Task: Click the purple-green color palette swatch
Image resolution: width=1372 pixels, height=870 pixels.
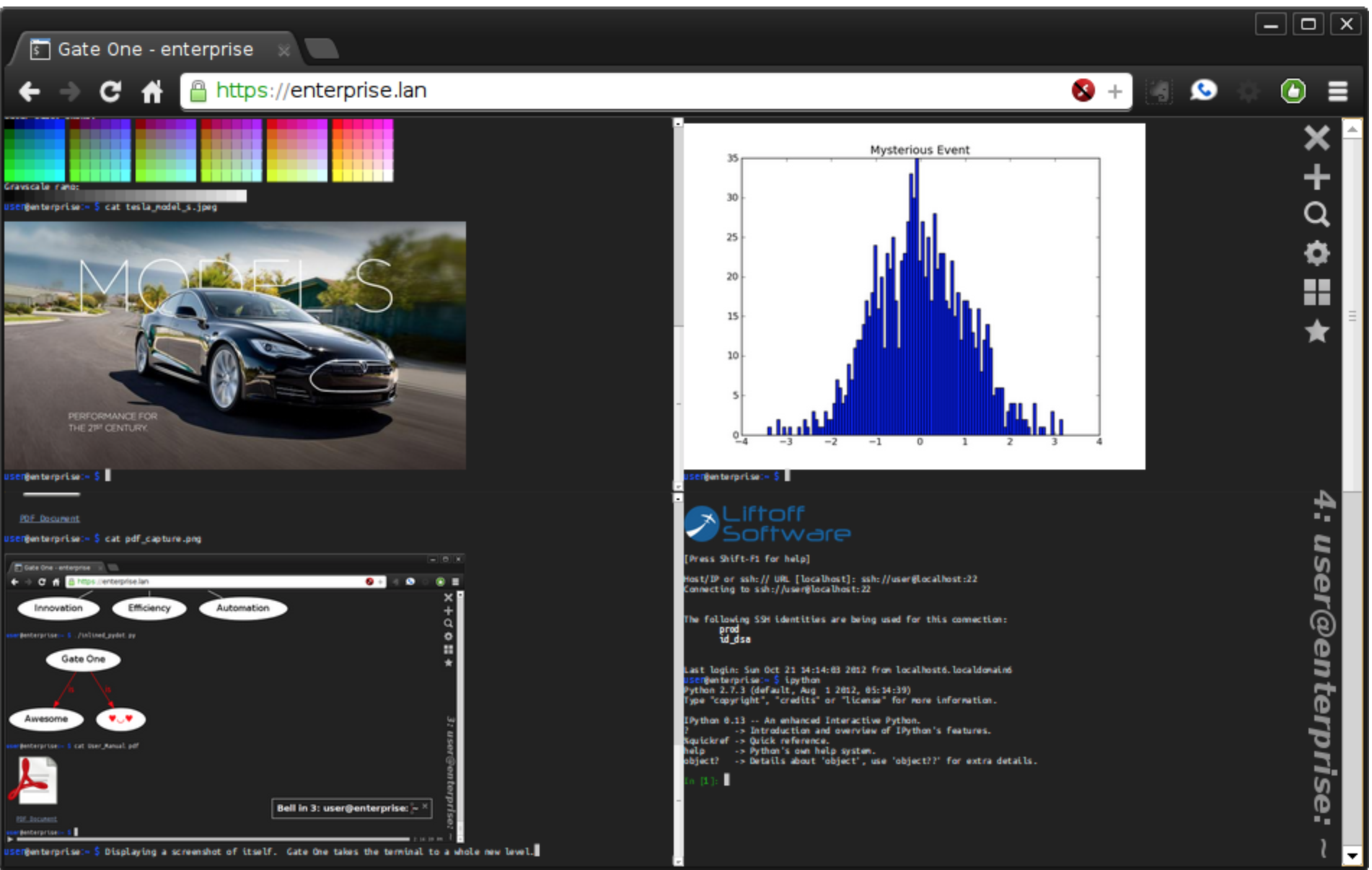Action: pyautogui.click(x=100, y=150)
